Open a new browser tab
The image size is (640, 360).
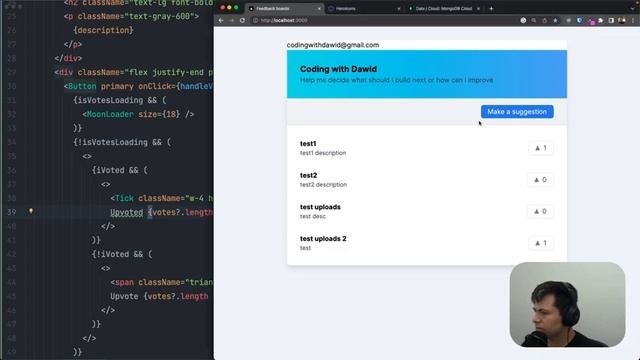[x=491, y=9]
